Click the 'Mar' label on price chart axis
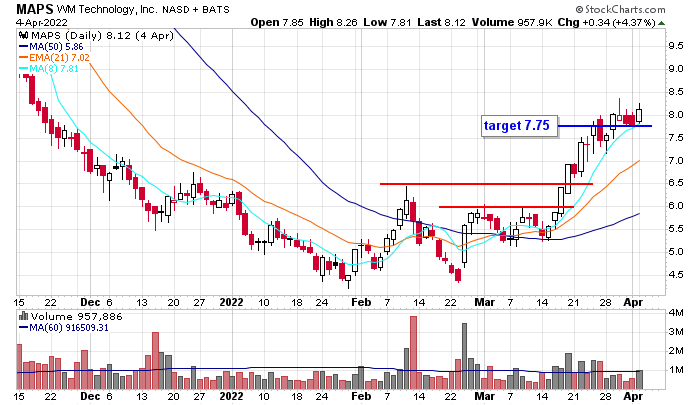This screenshot has height=405, width=700. click(484, 303)
